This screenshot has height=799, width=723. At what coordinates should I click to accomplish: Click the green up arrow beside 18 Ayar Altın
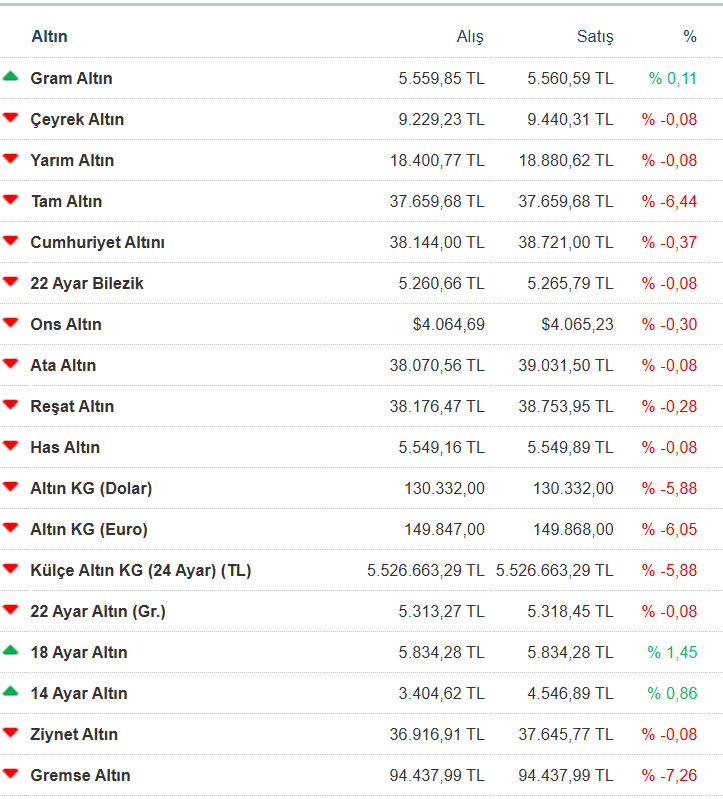coord(11,650)
